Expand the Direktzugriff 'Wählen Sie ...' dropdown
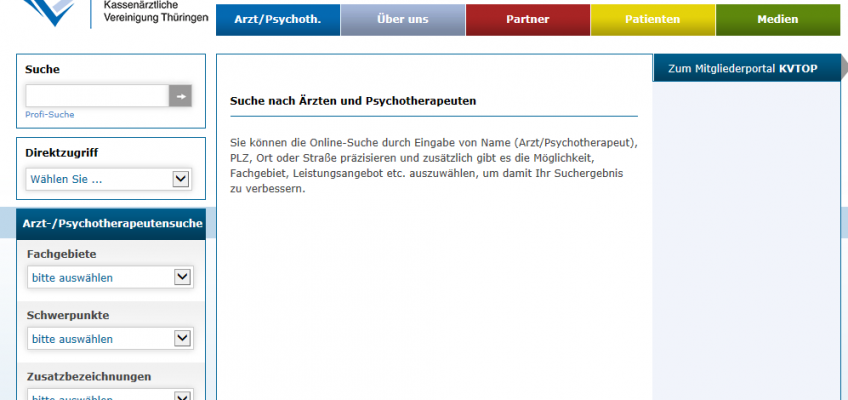The height and width of the screenshot is (400, 848). coord(108,179)
